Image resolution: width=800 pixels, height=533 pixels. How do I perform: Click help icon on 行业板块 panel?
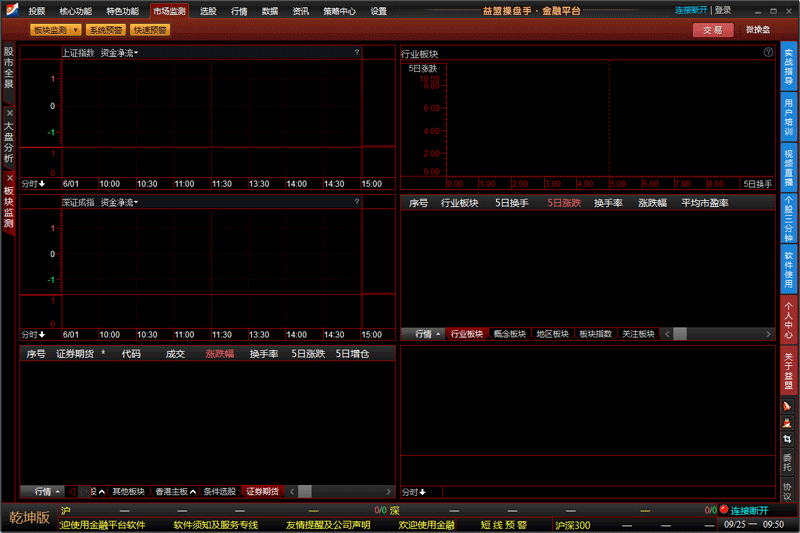click(768, 52)
